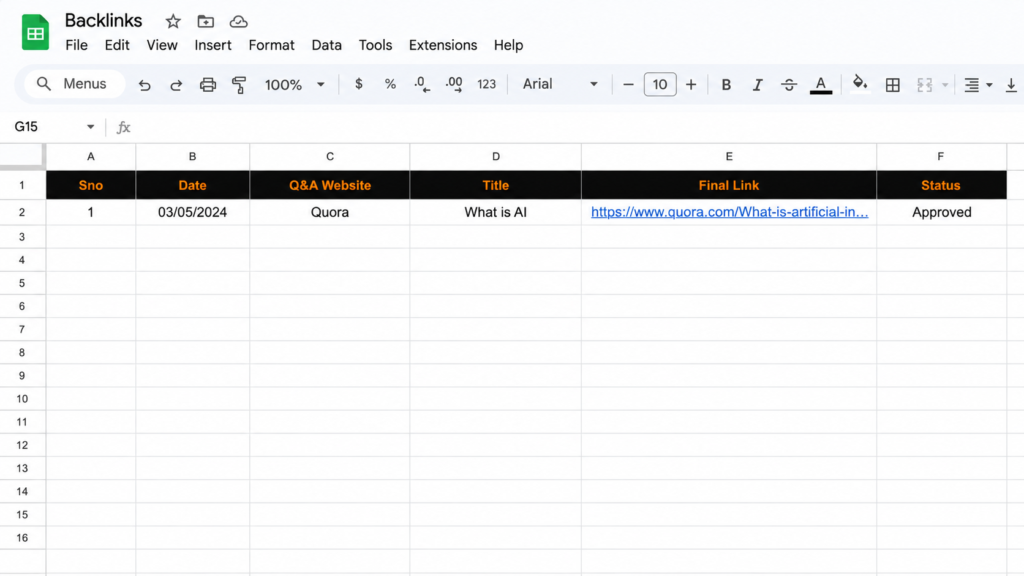Select column E header
Viewport: 1024px width, 576px height.
coord(729,157)
